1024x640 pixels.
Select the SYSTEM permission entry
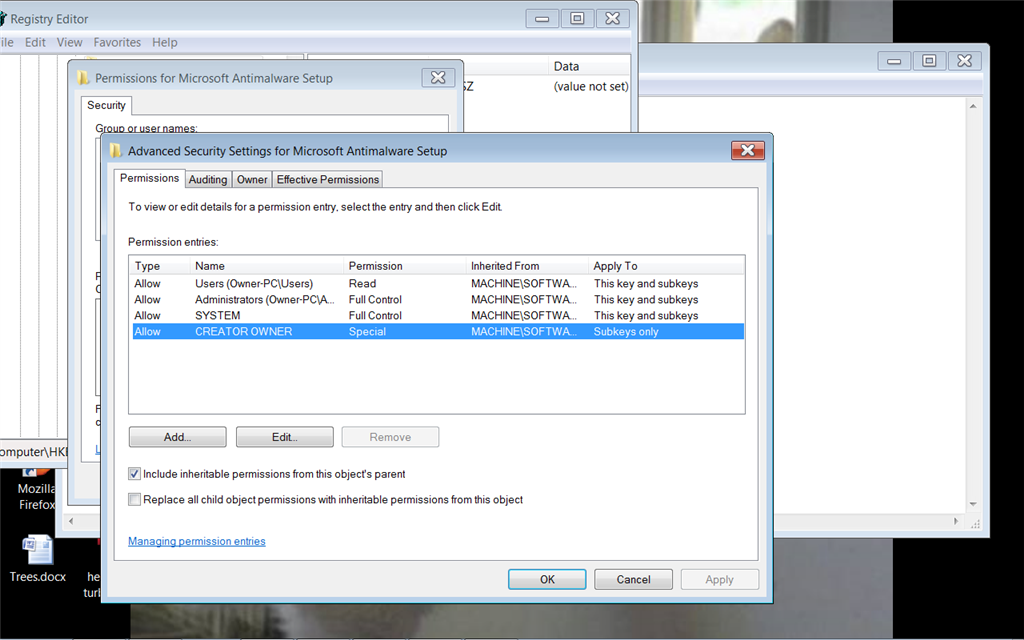click(438, 315)
